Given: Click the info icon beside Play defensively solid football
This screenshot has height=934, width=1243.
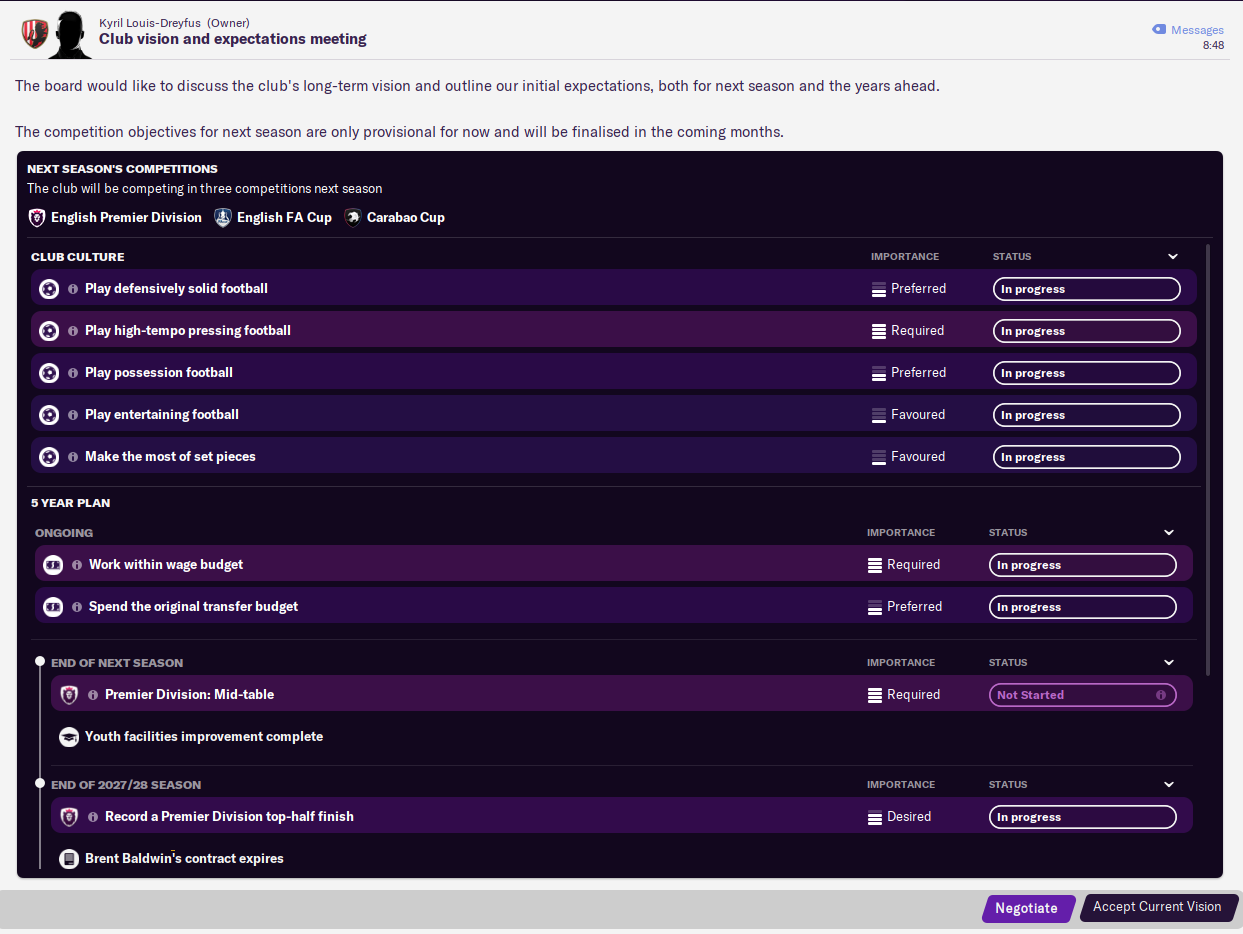Looking at the screenshot, I should 73,289.
